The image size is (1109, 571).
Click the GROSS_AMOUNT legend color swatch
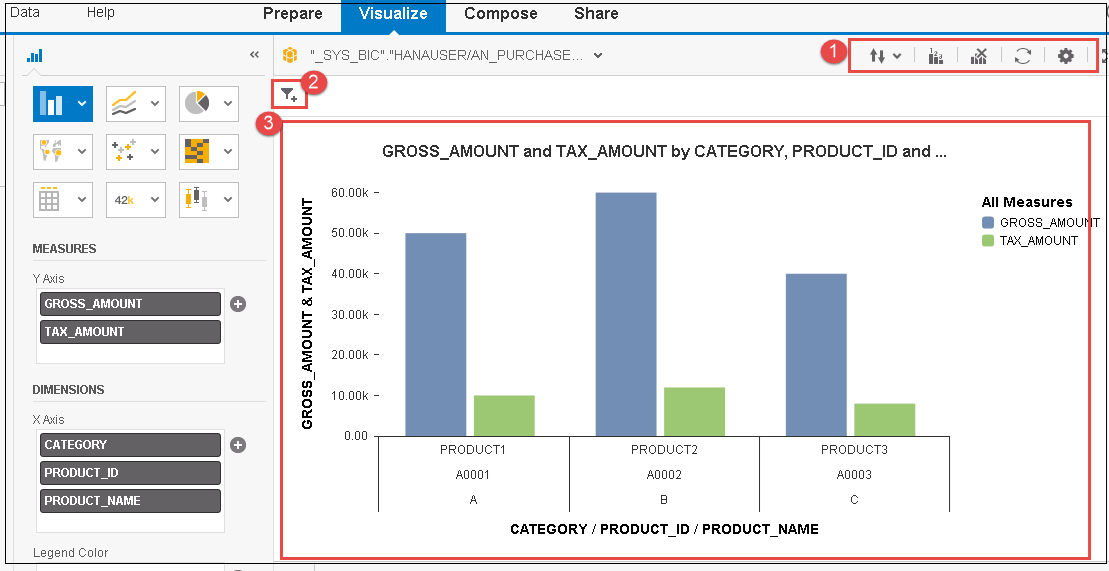tap(988, 223)
